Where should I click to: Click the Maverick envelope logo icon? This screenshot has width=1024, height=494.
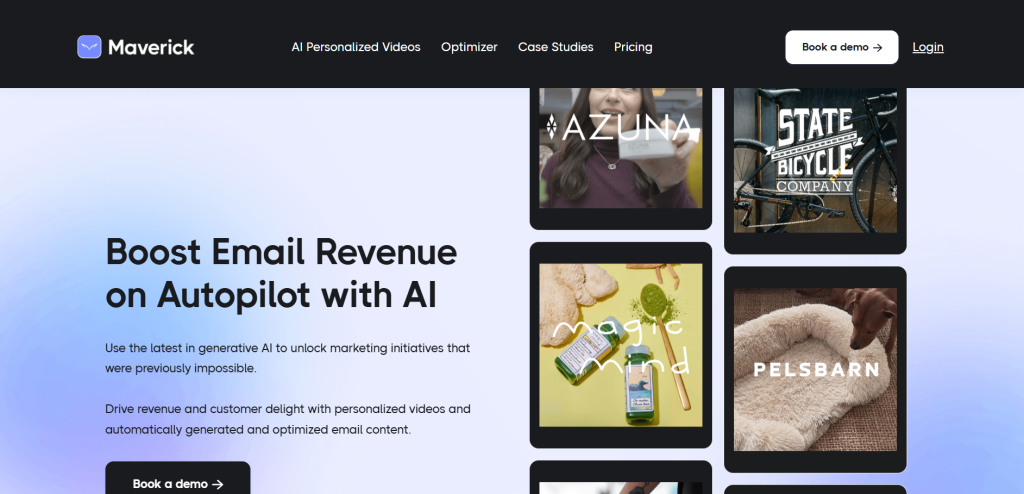click(89, 47)
